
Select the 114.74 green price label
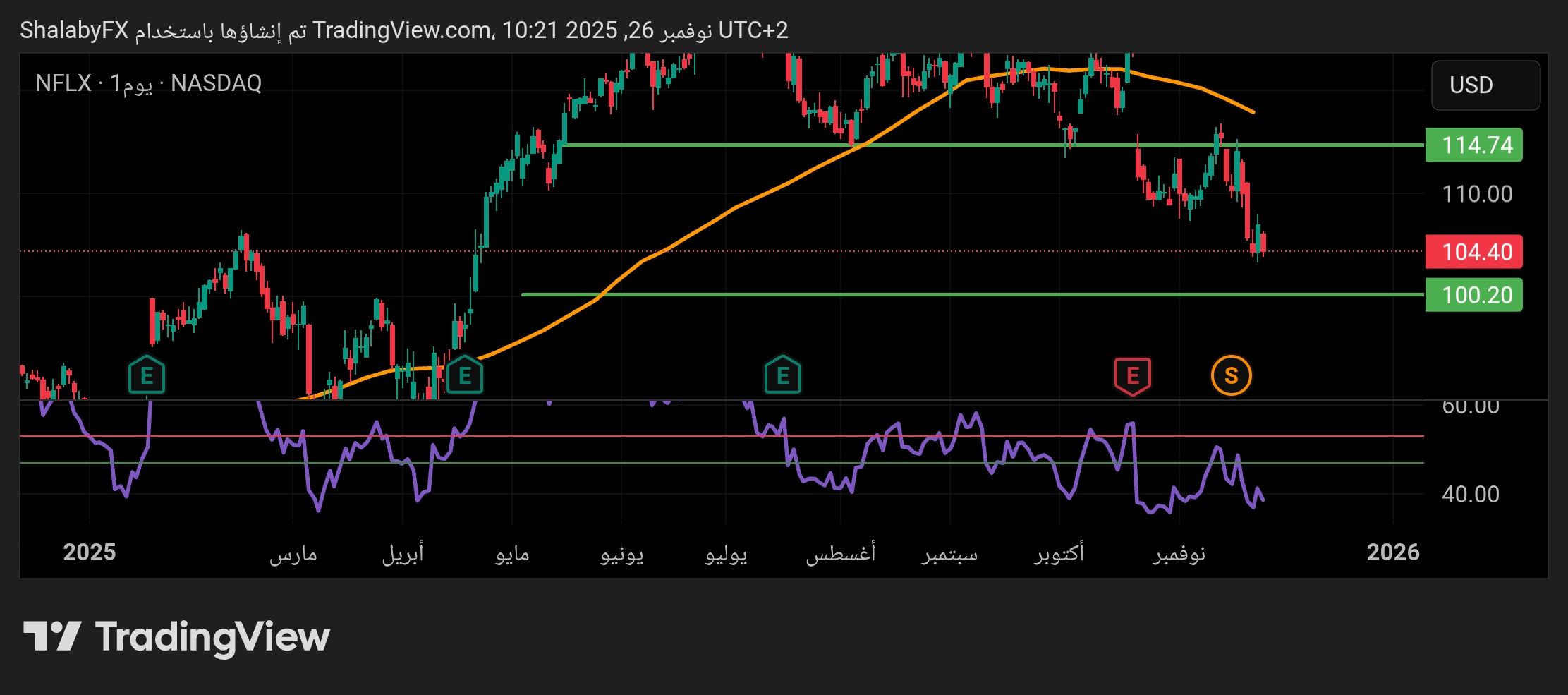(1473, 145)
